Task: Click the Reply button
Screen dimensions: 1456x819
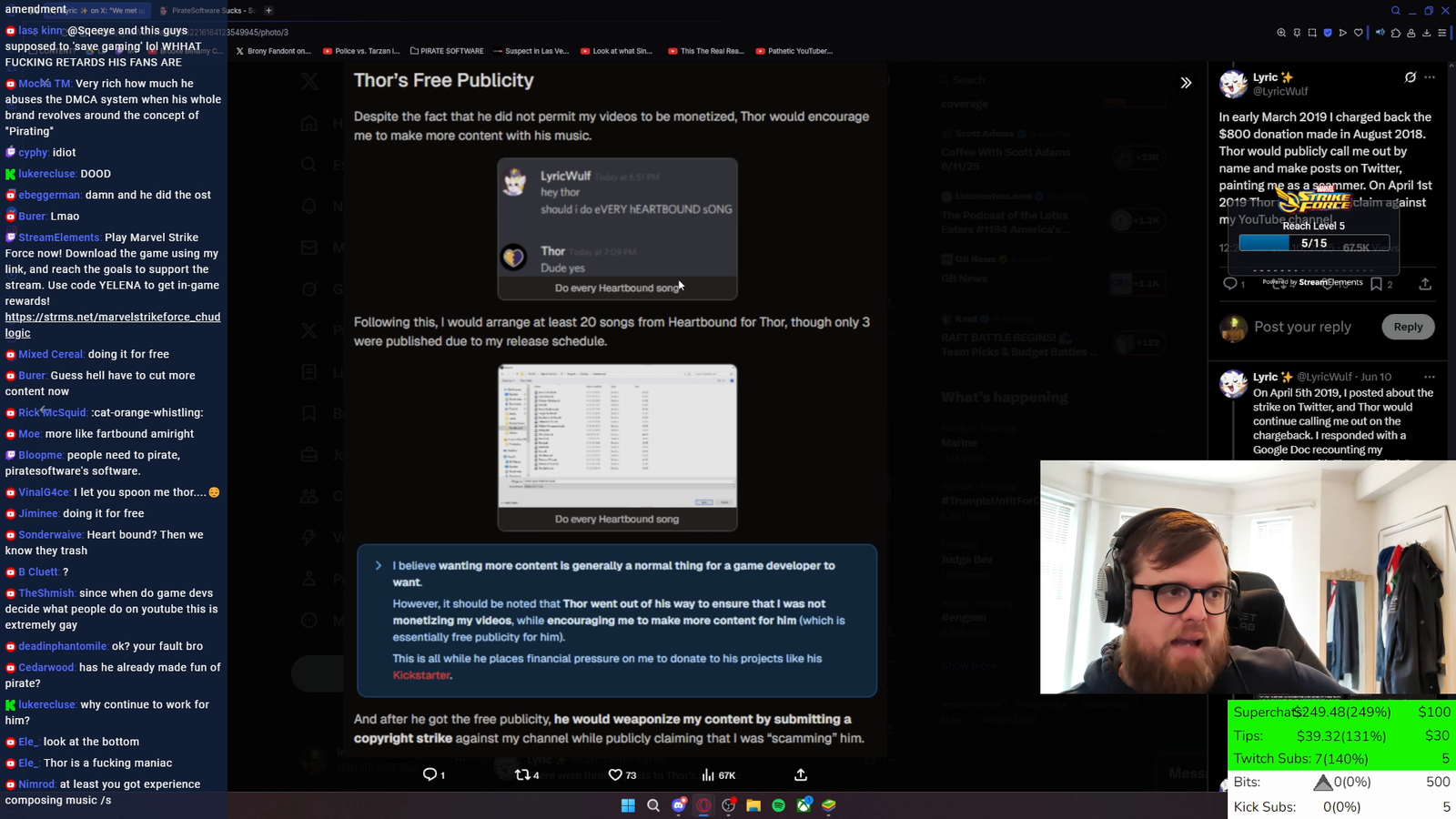Action: pos(1408,327)
